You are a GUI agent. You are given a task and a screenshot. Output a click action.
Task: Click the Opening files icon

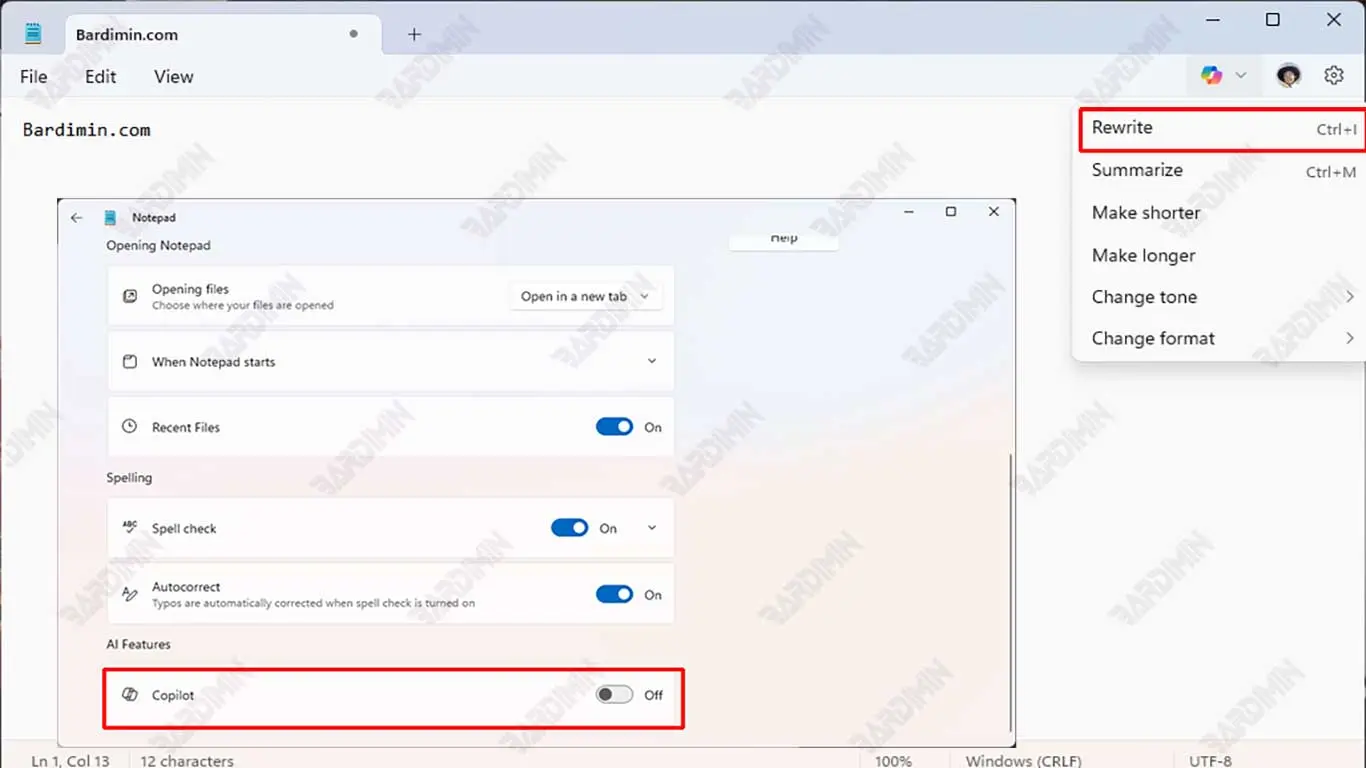click(x=130, y=296)
